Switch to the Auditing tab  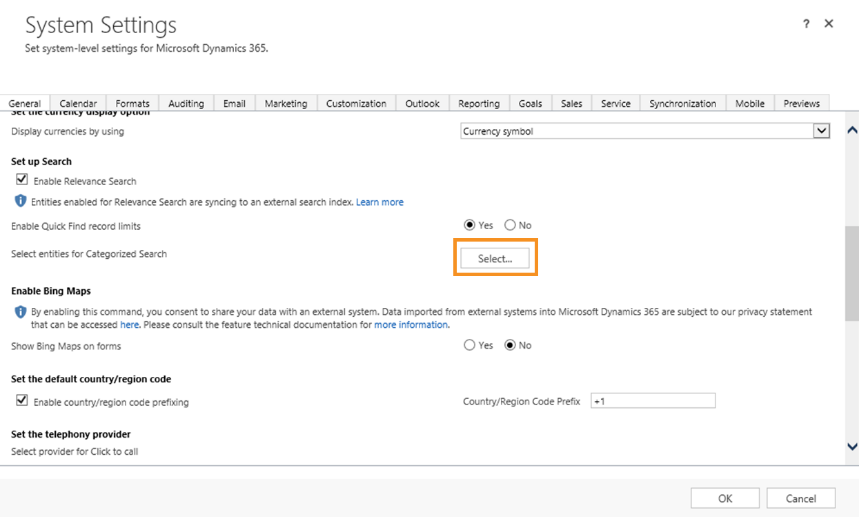[186, 103]
